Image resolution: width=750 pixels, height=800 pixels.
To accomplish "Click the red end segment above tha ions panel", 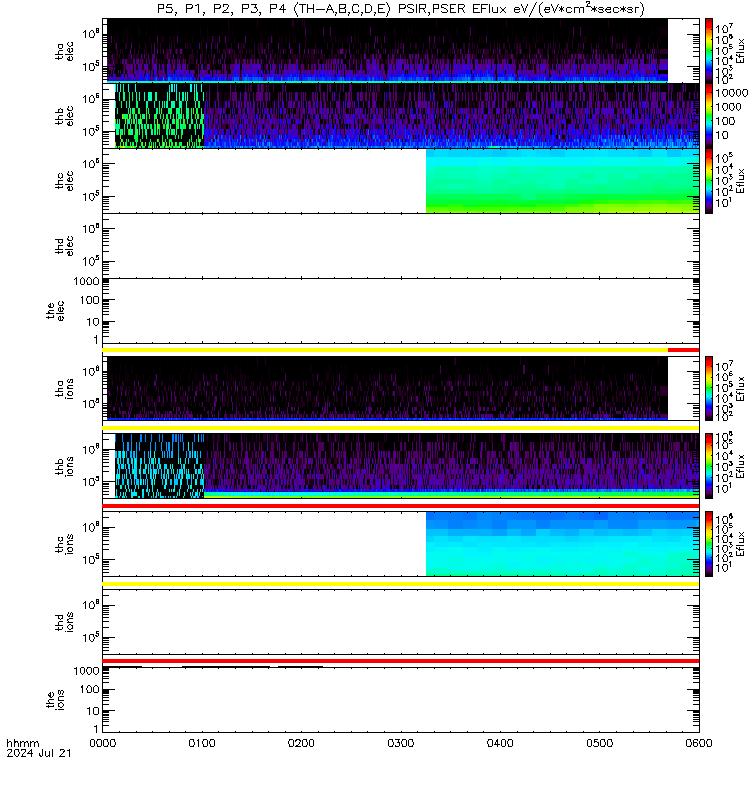I will [x=683, y=350].
